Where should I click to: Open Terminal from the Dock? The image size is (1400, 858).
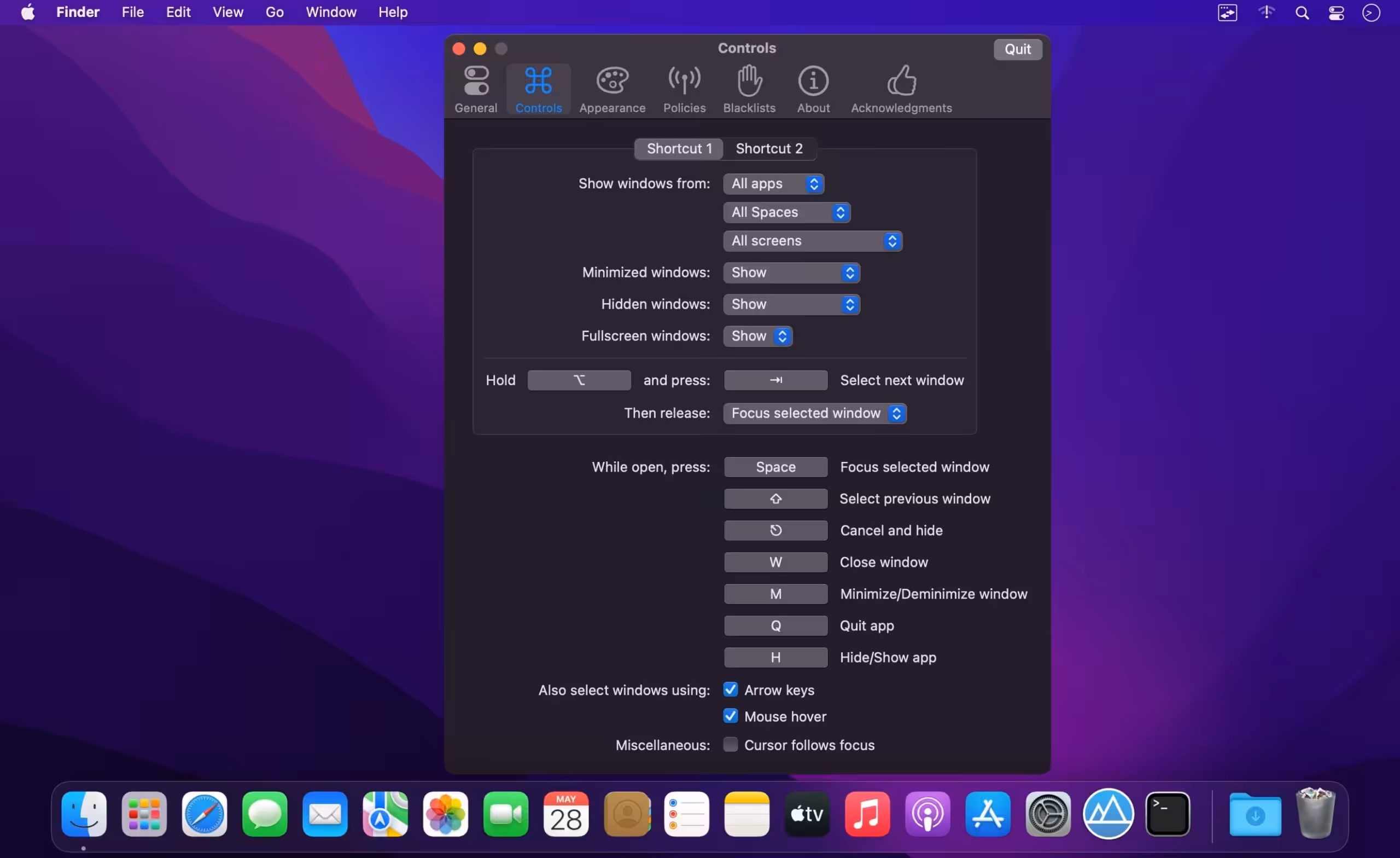1168,814
